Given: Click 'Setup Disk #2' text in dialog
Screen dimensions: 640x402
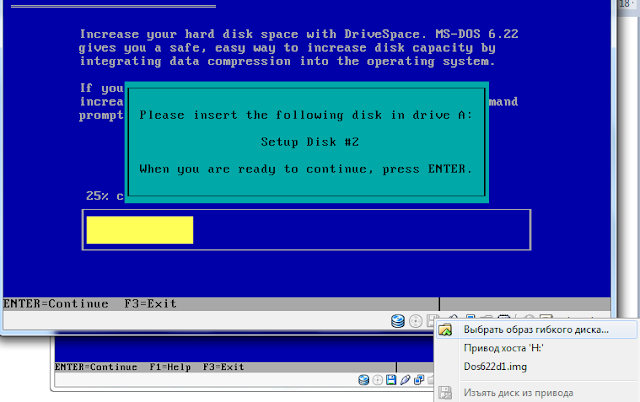Looking at the screenshot, I should [x=310, y=142].
